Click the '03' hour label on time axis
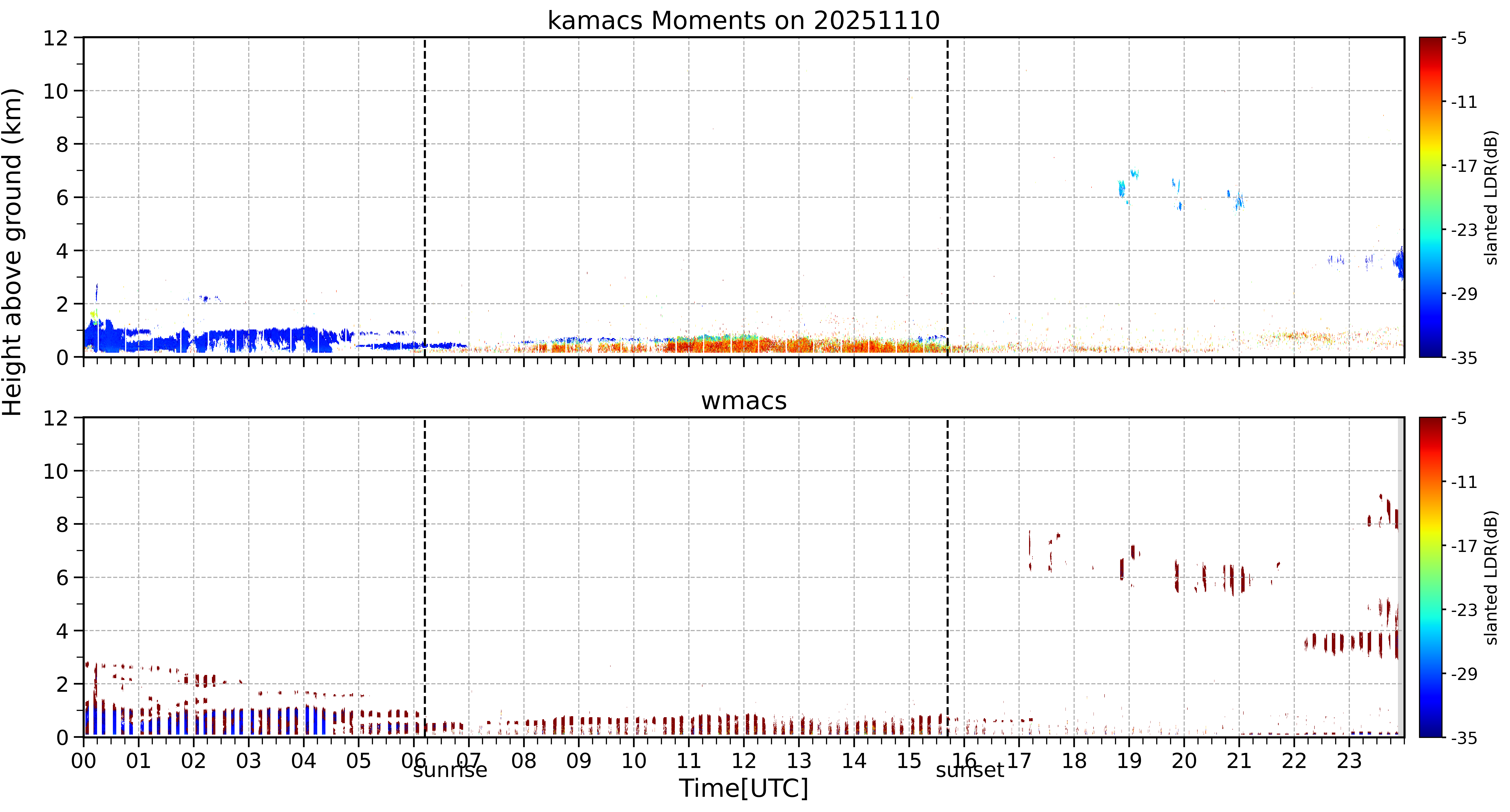The height and width of the screenshot is (812, 1510). [249, 761]
